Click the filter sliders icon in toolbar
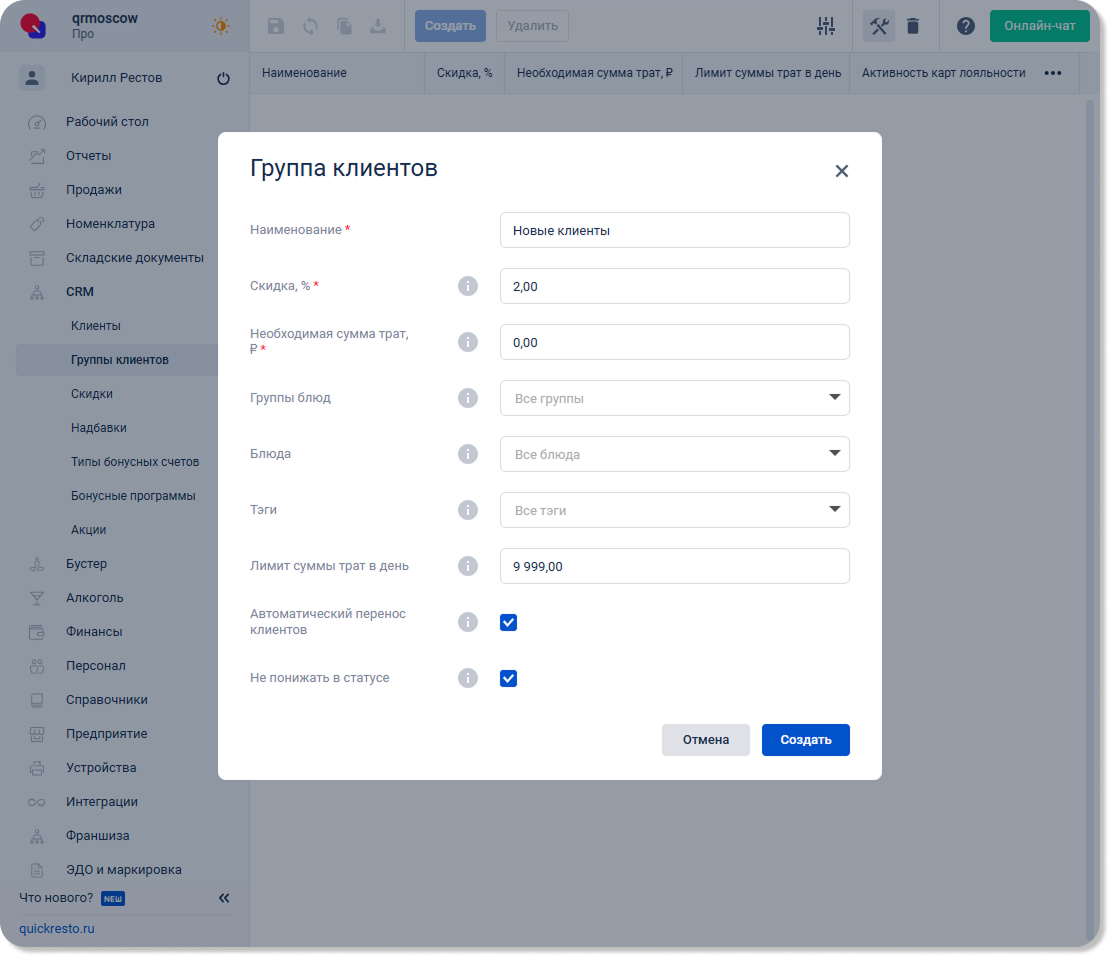This screenshot has height=956, width=1109. tap(825, 26)
